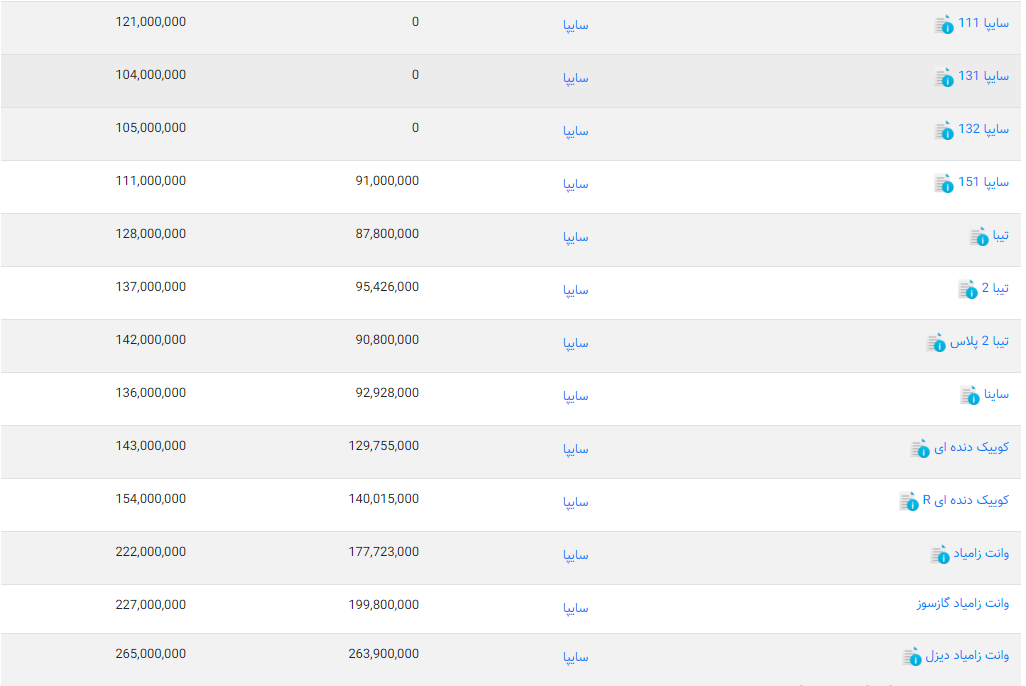View the info icon for وانت زامیاد دیزل
This screenshot has width=1026, height=686.
912,657
